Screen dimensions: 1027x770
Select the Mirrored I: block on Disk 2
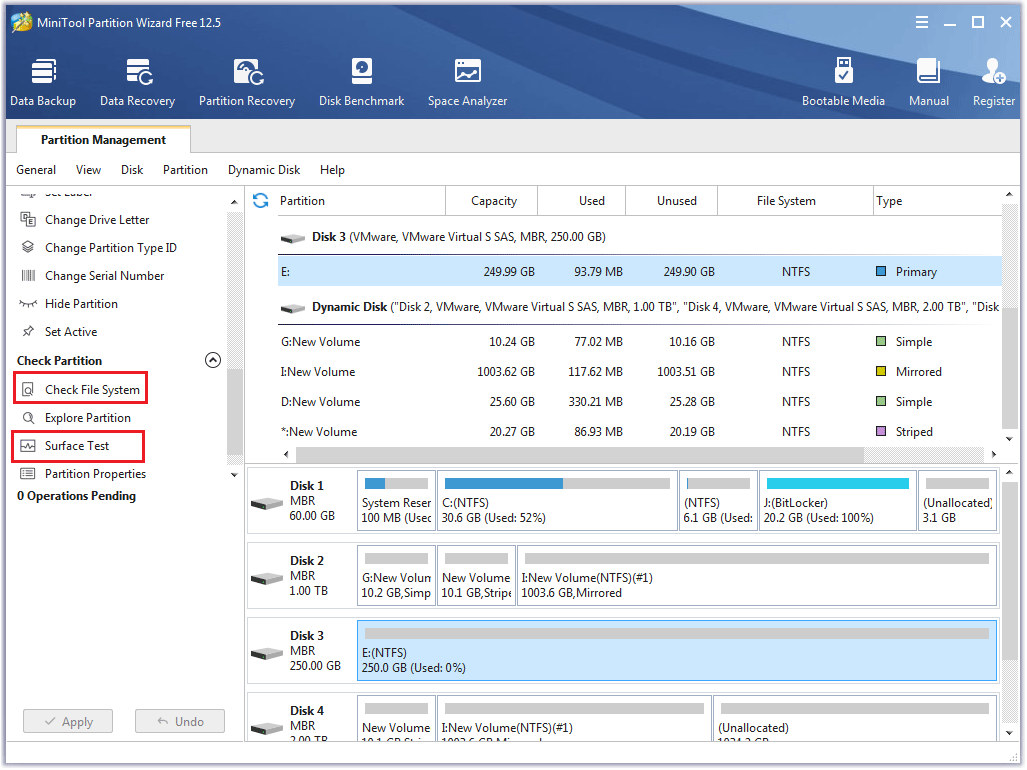[757, 576]
